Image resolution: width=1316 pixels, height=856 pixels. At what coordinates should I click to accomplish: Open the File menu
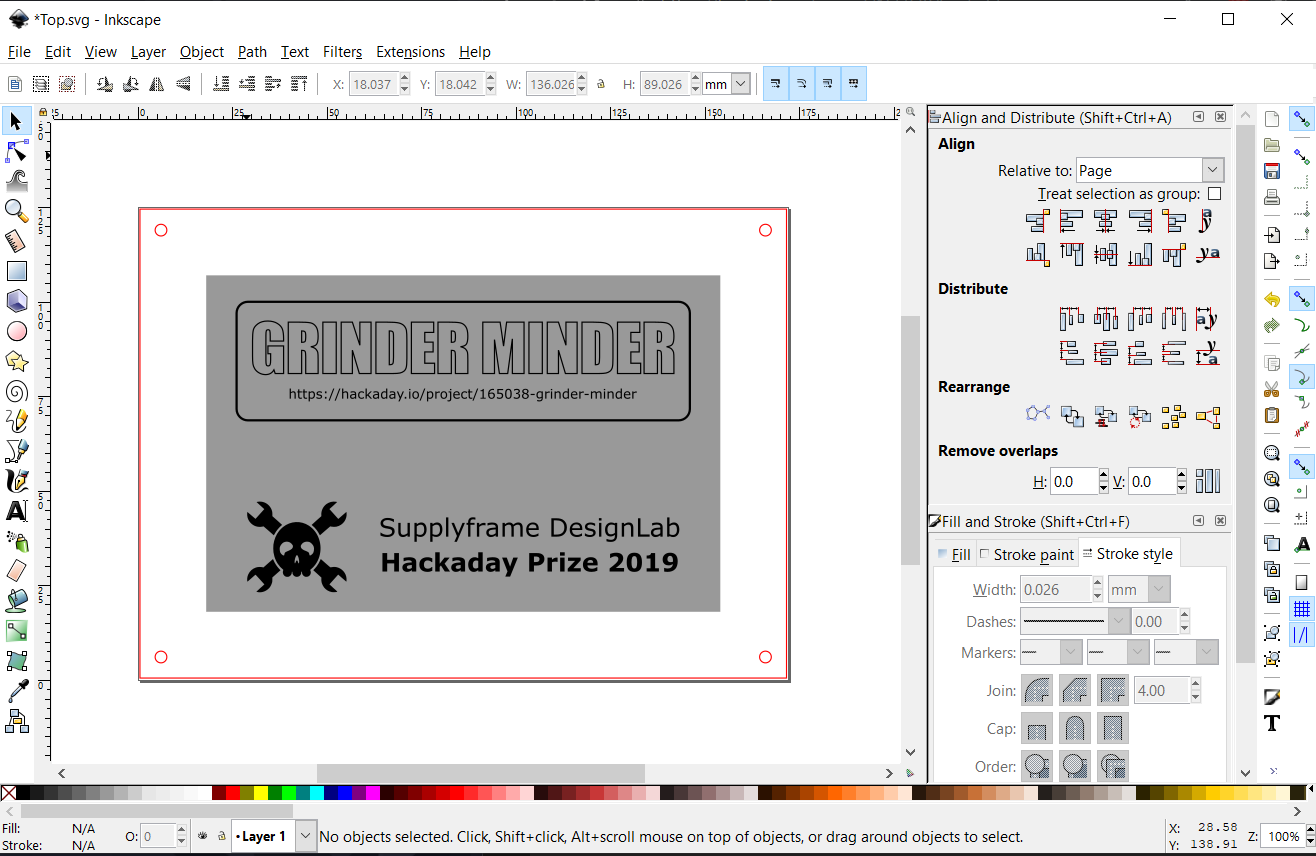19,52
